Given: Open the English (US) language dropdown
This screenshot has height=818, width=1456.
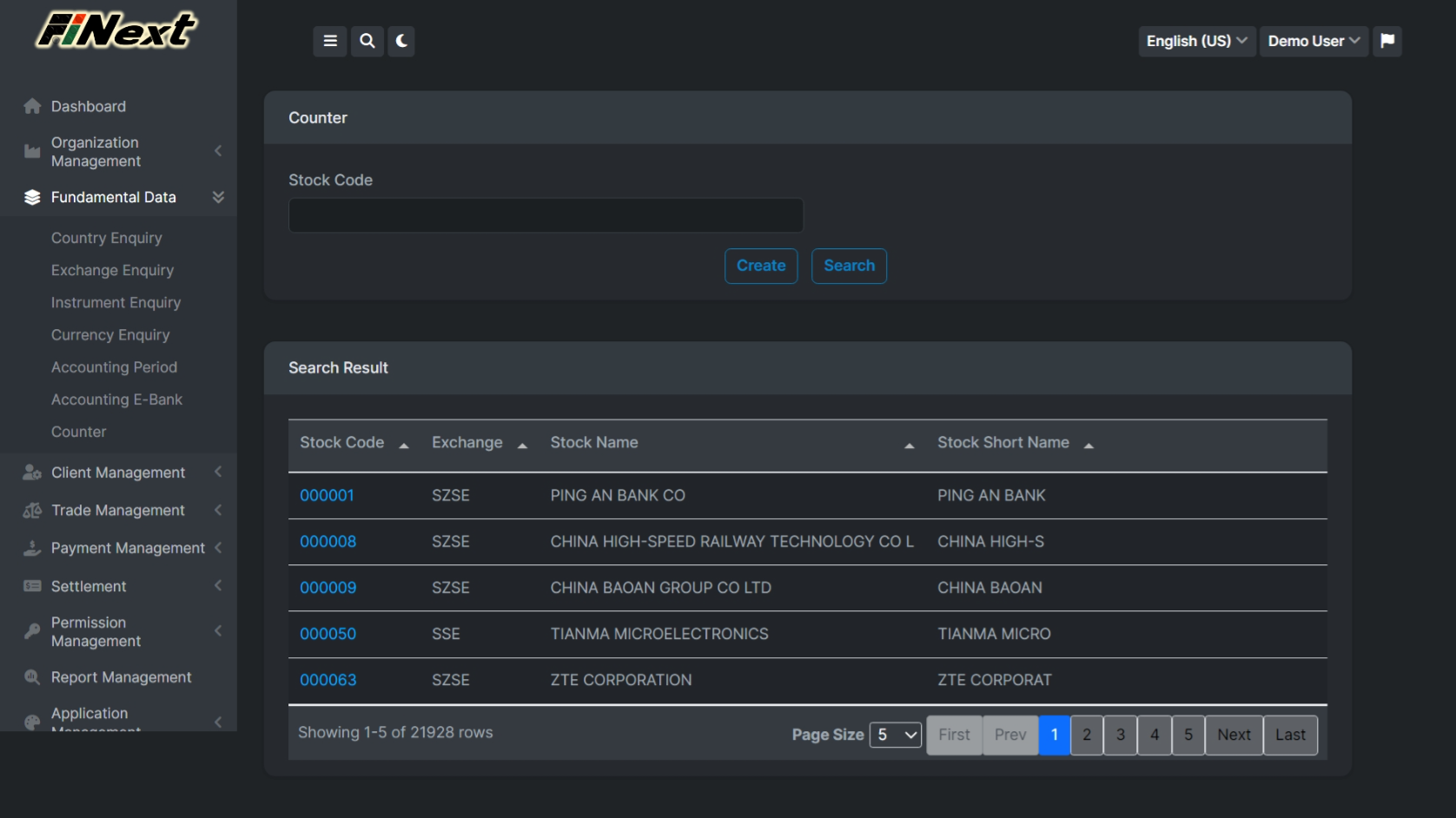Looking at the screenshot, I should 1196,41.
